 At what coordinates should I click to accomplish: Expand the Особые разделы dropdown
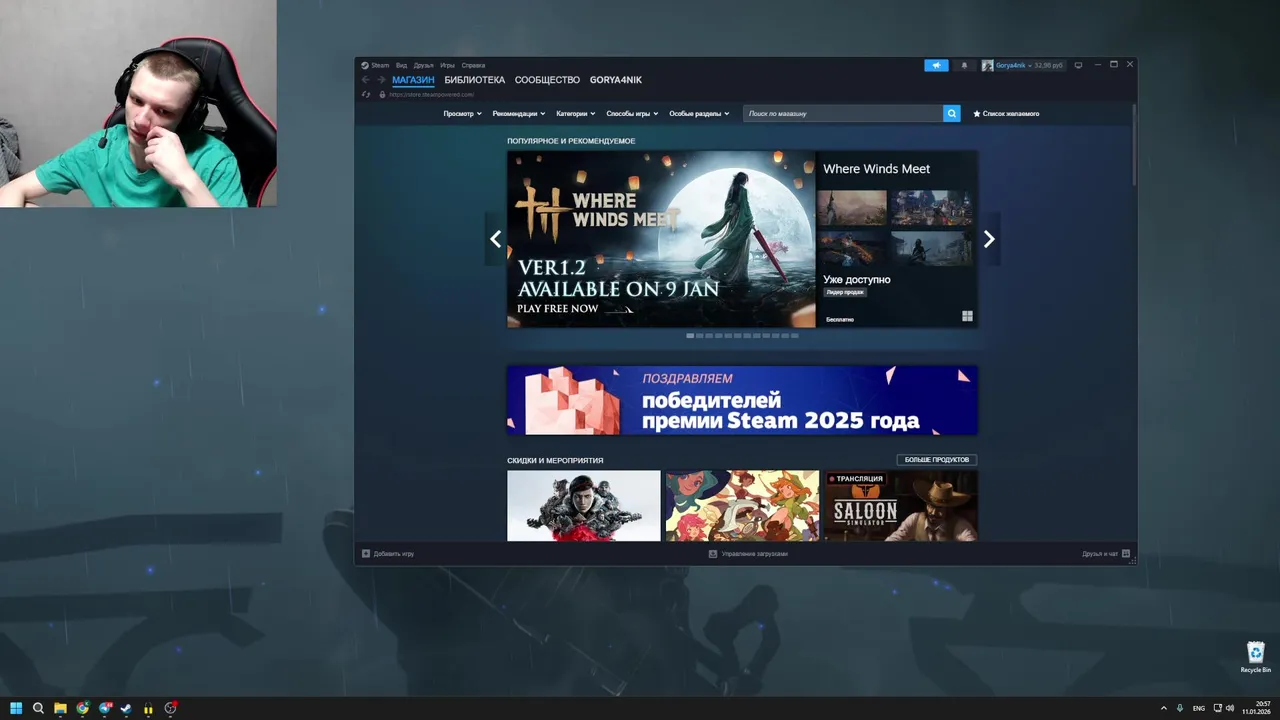click(x=699, y=113)
